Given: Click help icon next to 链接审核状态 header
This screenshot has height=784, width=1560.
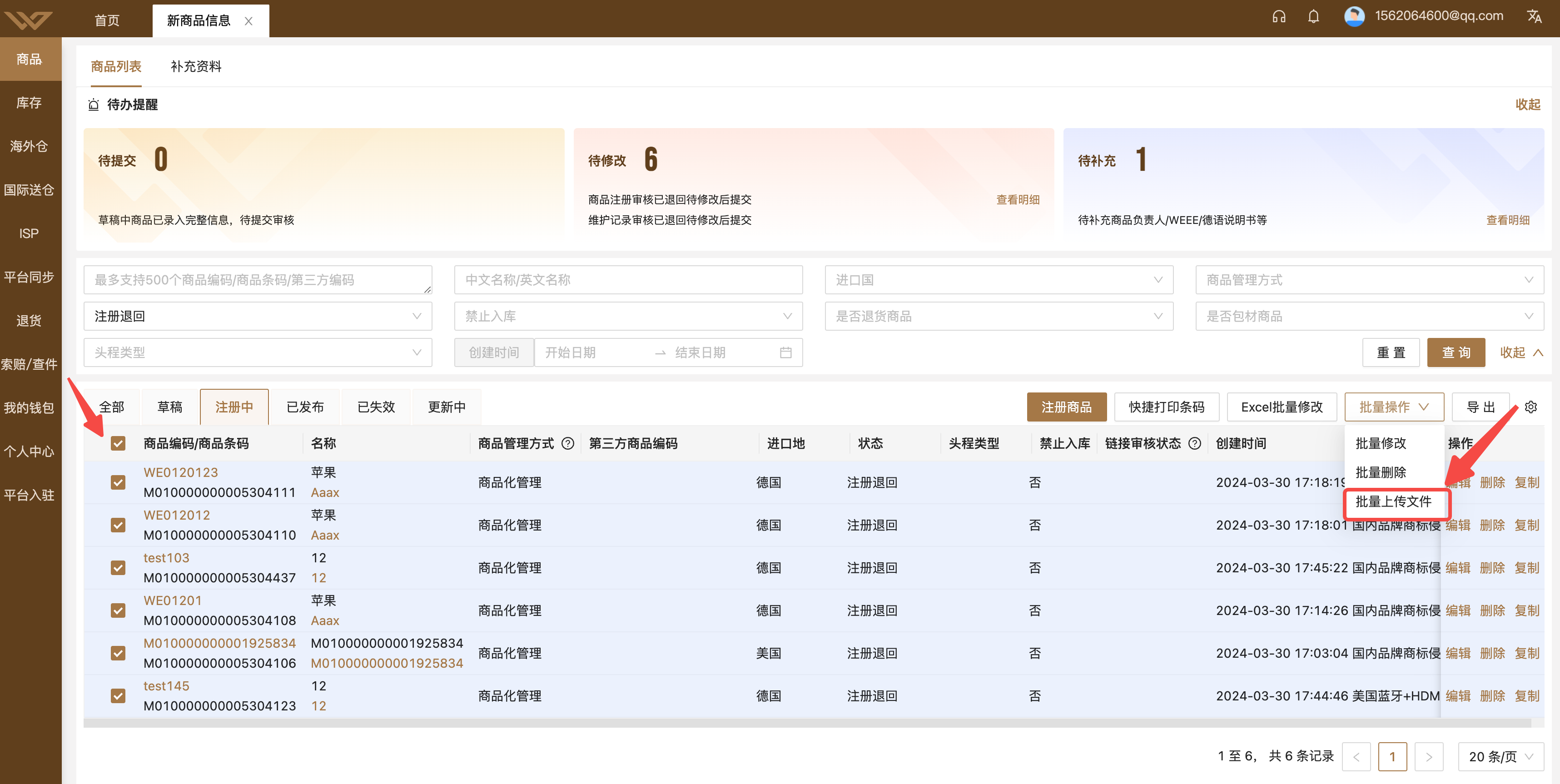Looking at the screenshot, I should (1194, 443).
